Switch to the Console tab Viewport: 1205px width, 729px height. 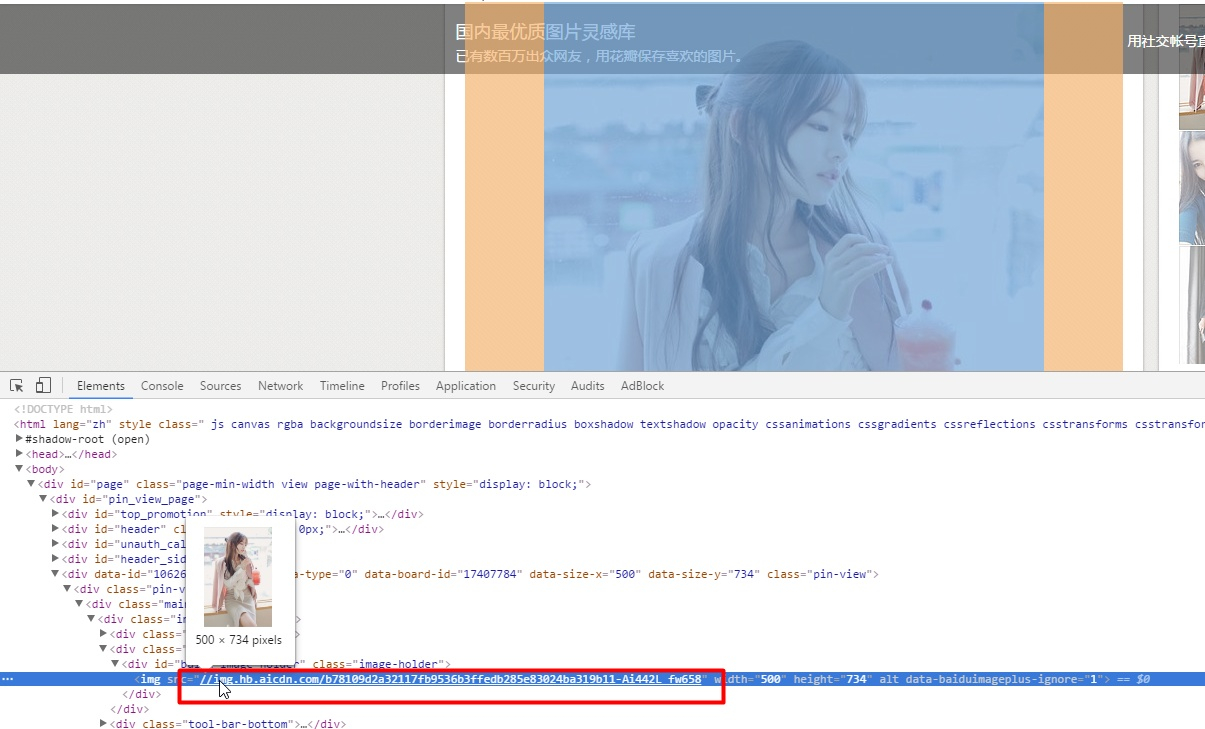tap(162, 386)
